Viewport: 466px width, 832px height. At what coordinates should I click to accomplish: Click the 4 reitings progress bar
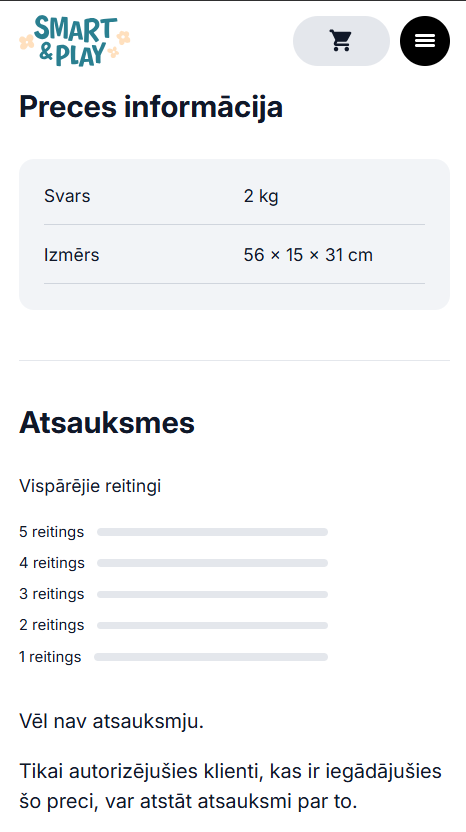pos(212,563)
